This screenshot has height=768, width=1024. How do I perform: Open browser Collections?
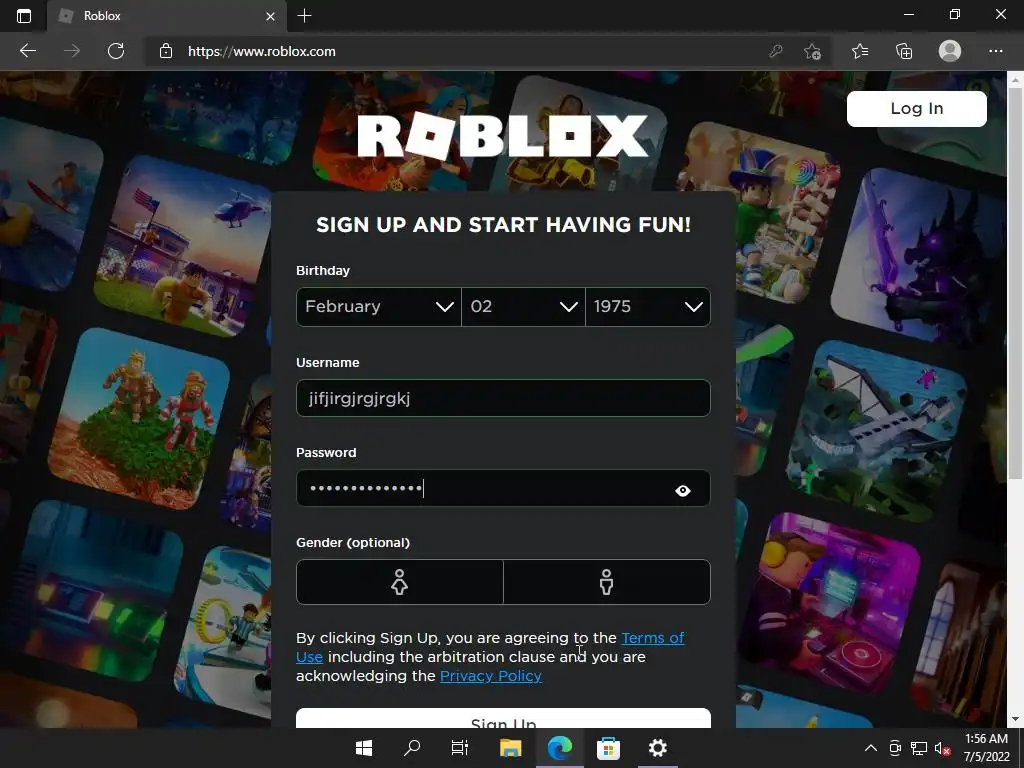tap(904, 51)
